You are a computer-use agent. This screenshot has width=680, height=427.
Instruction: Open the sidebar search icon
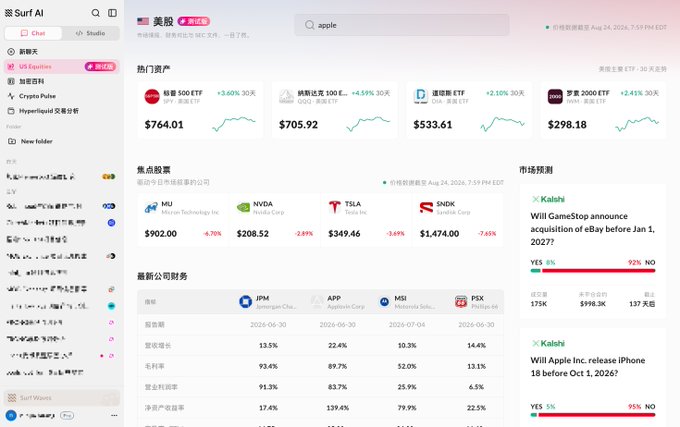pos(95,13)
